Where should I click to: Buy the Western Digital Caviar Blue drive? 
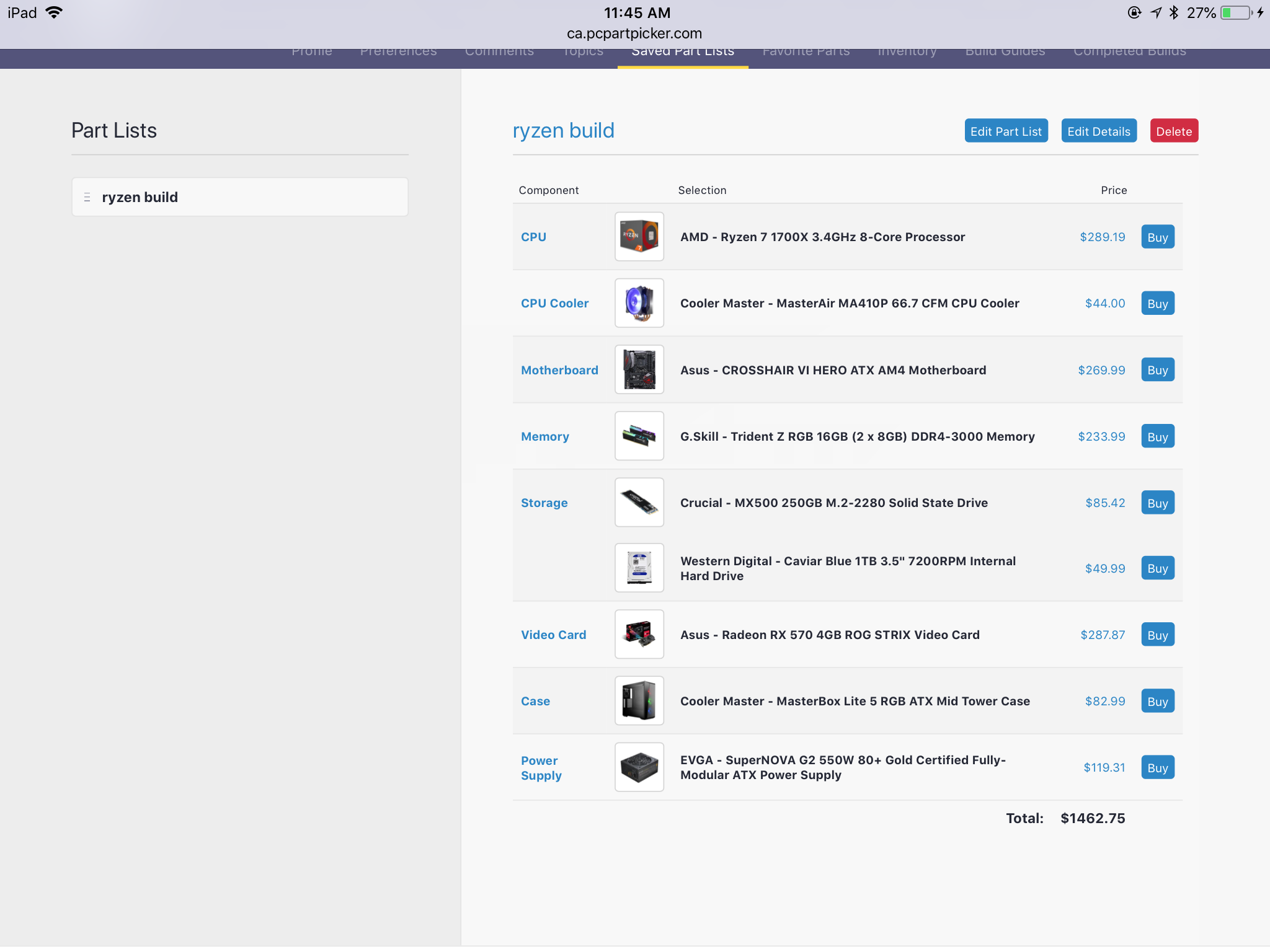click(1158, 568)
